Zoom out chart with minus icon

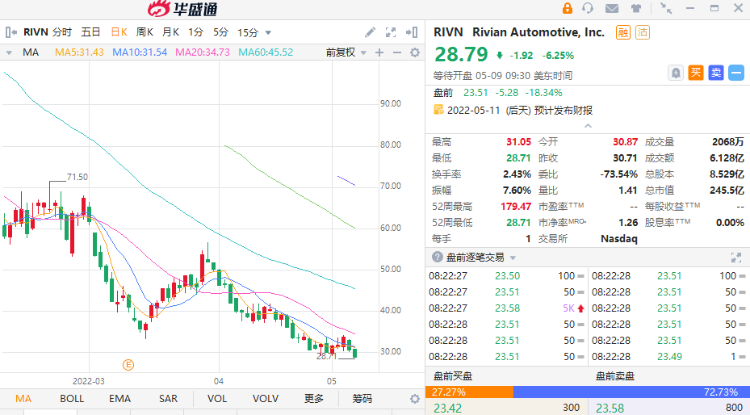[x=397, y=53]
